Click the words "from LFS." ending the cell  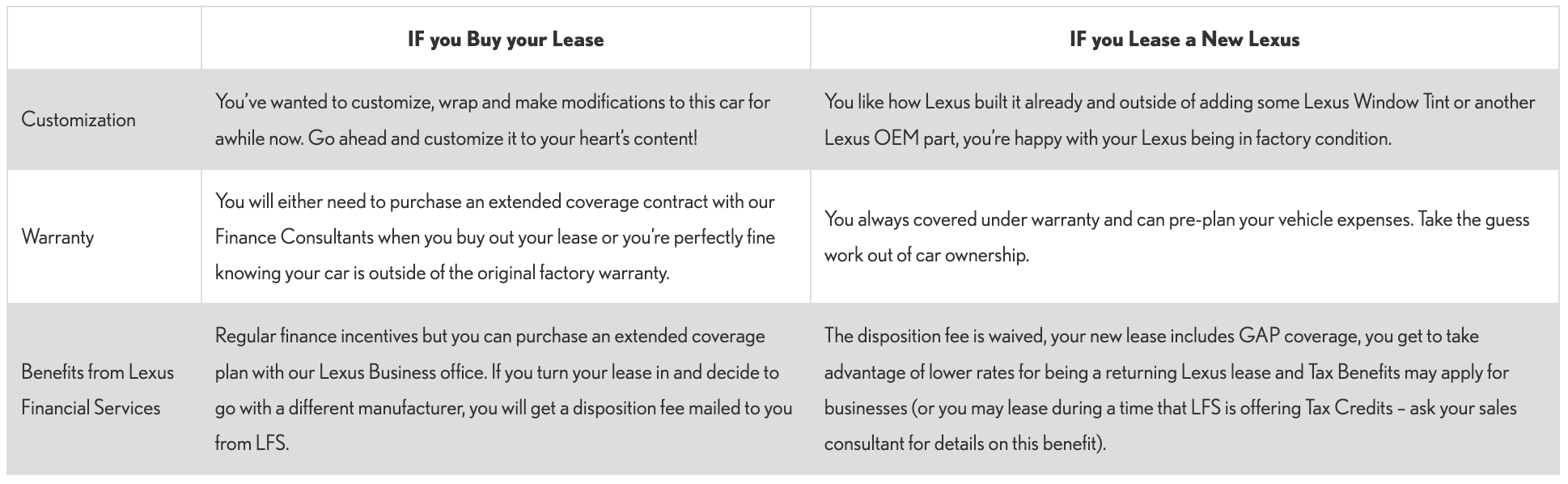[x=252, y=444]
